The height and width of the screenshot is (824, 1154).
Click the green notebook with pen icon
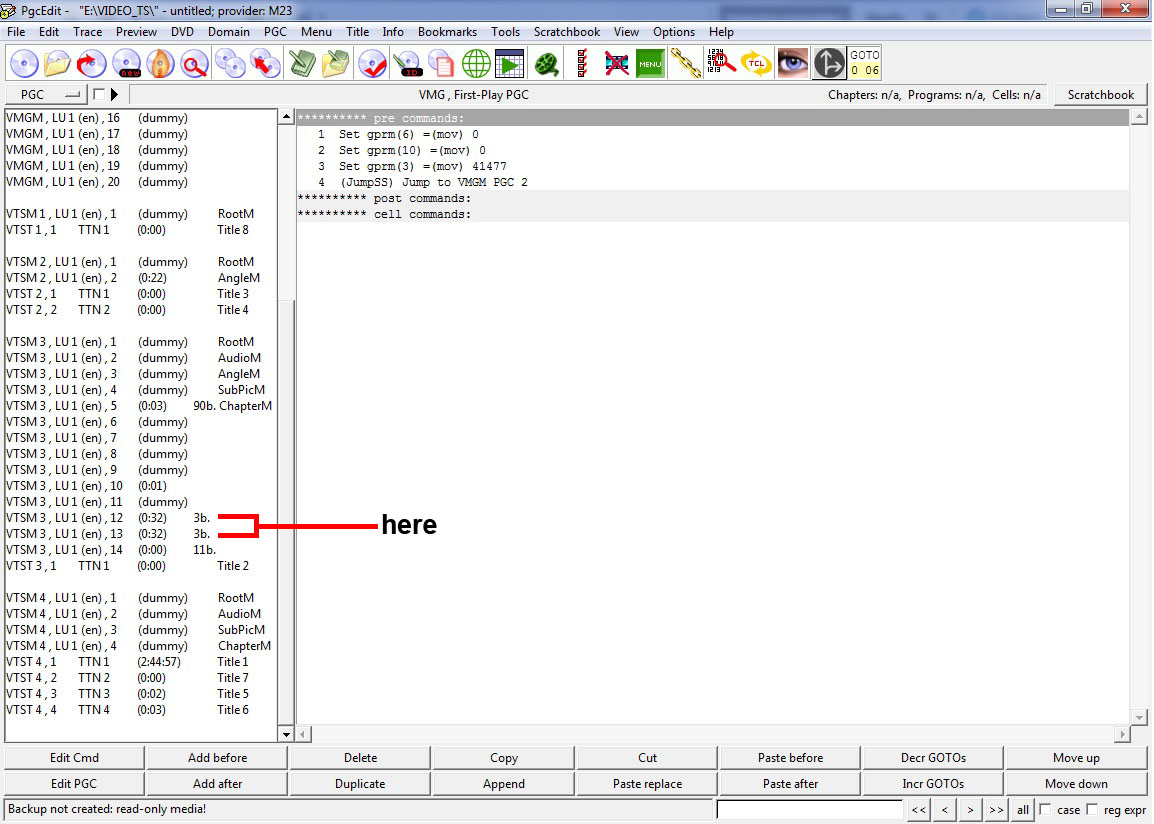click(x=301, y=64)
